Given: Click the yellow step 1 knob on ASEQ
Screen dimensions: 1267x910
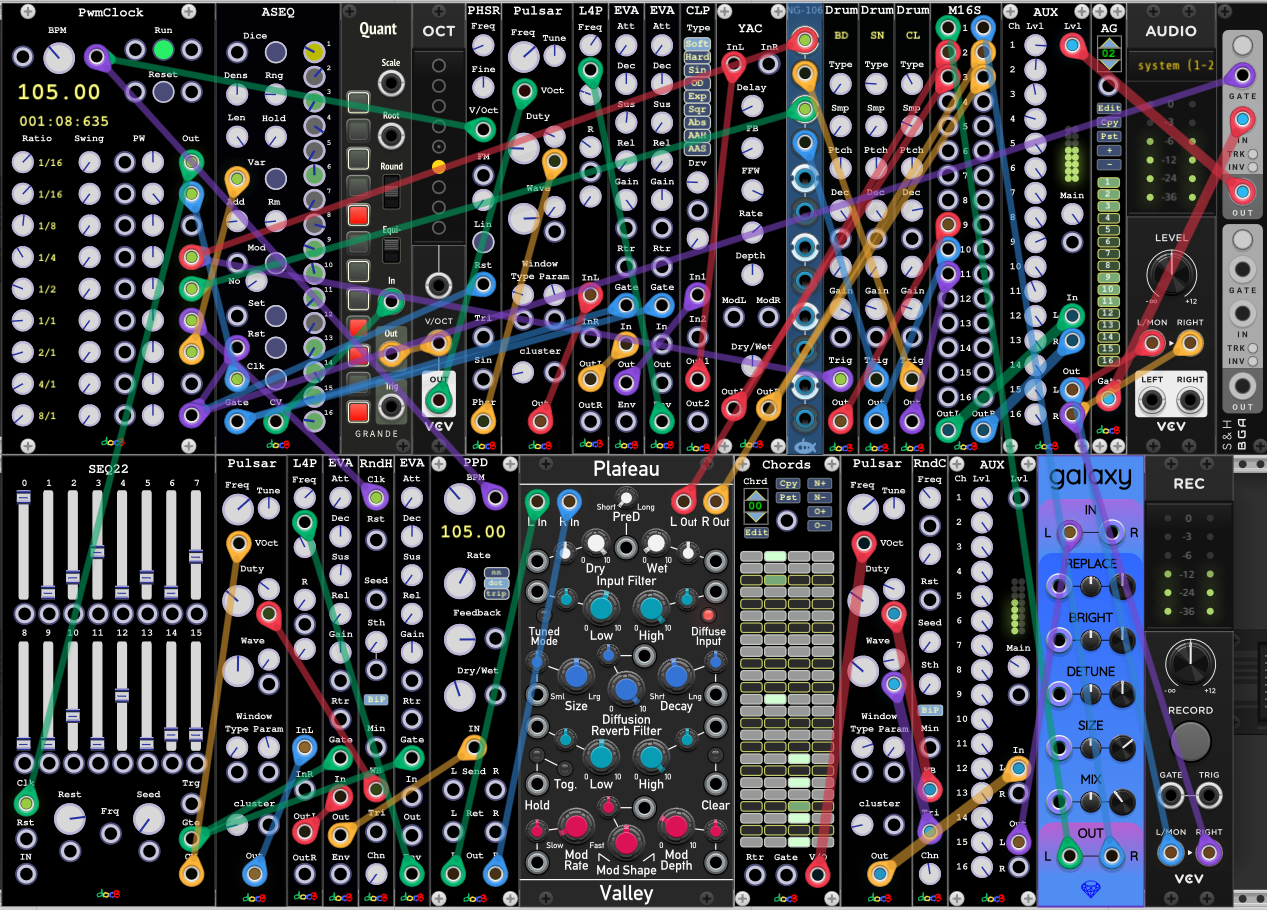Looking at the screenshot, I should tap(316, 51).
